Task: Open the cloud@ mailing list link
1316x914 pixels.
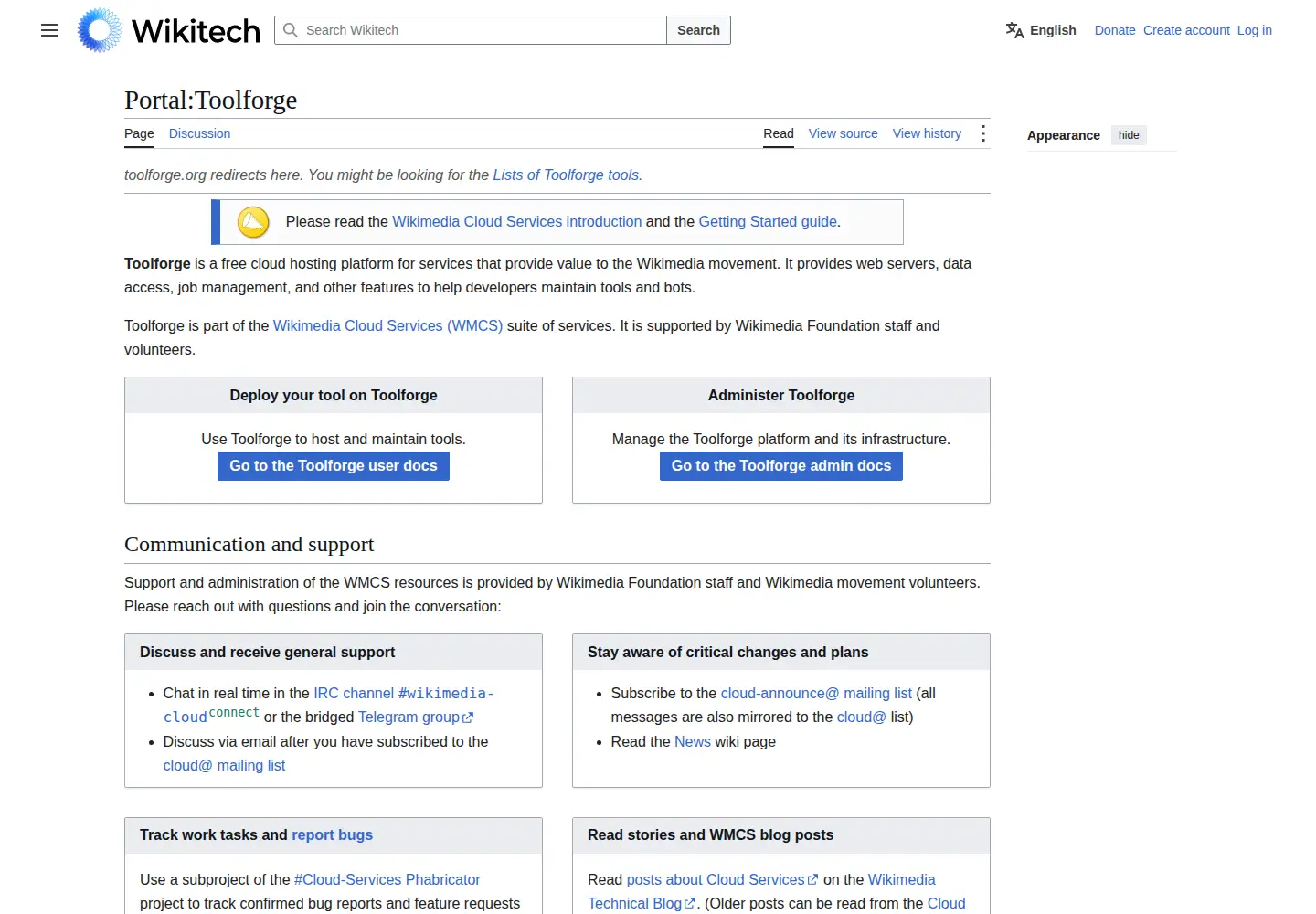Action: coord(224,765)
